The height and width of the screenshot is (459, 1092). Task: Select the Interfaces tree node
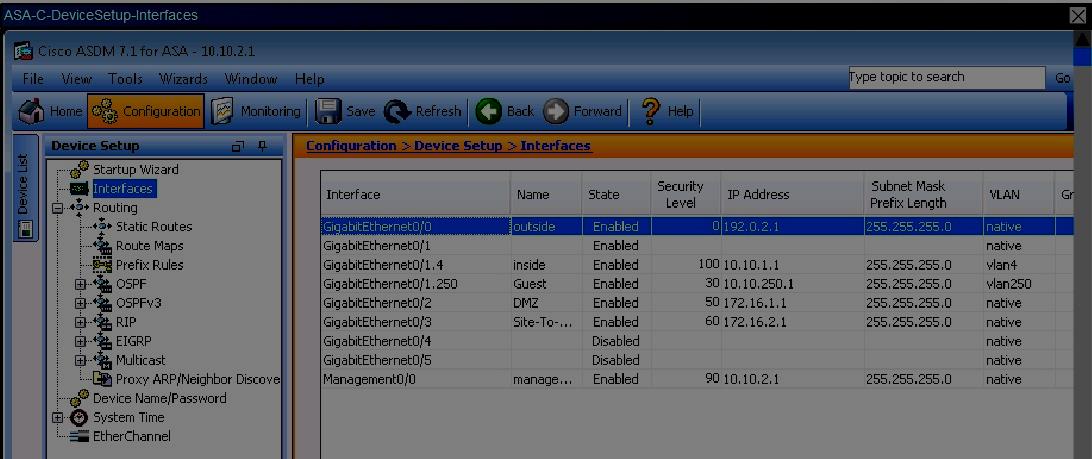tap(123, 188)
